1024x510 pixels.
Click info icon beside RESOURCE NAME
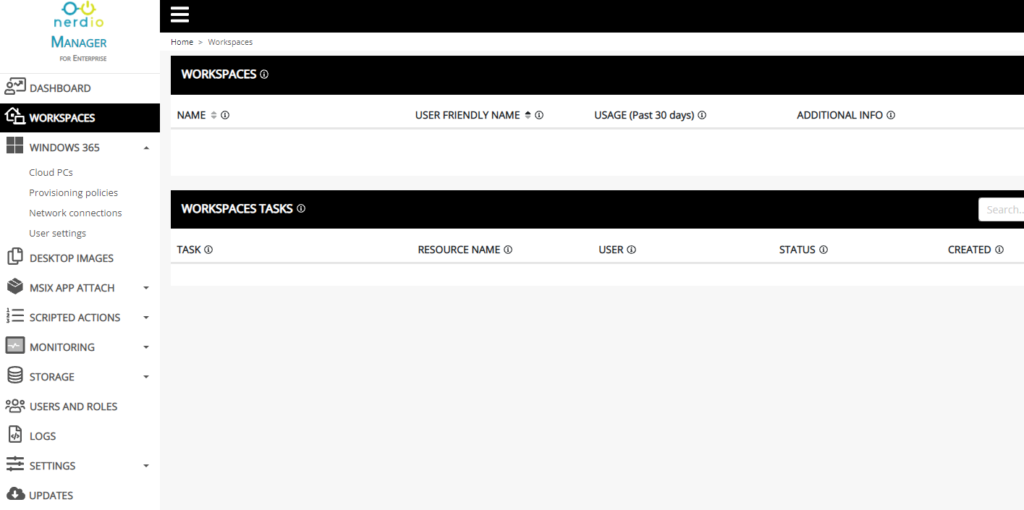pos(508,249)
